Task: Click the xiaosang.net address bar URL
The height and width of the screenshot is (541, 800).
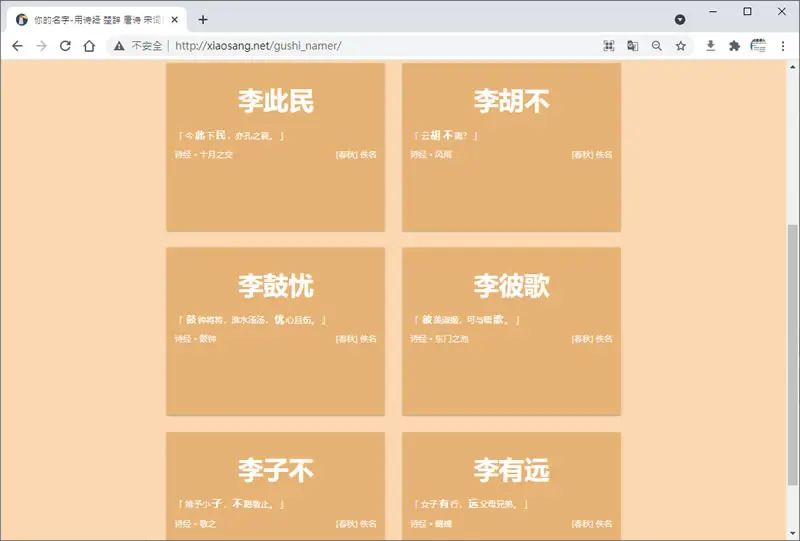Action: (x=258, y=46)
